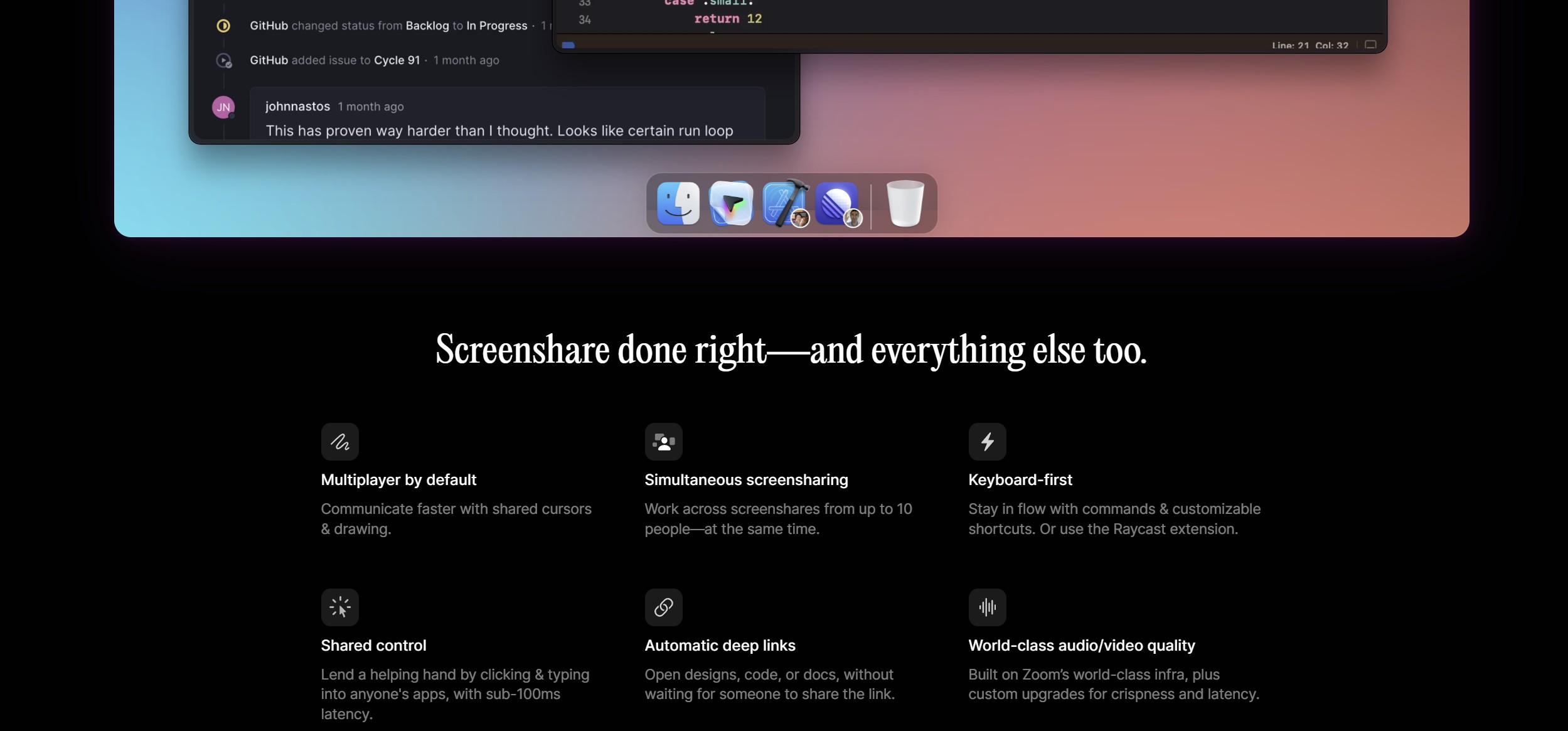Image resolution: width=1568 pixels, height=731 pixels.
Task: Open the Trash in the dock
Action: coord(905,203)
